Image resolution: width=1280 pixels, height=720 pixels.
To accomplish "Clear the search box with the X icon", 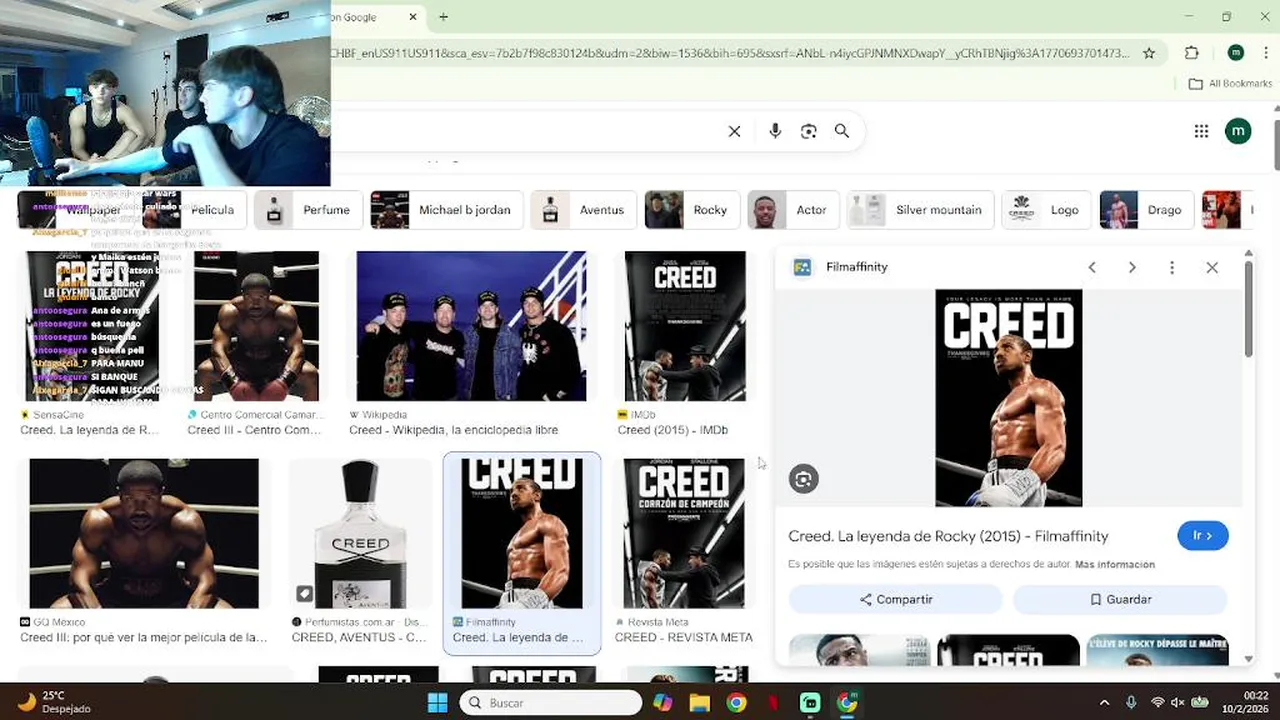I will click(x=734, y=131).
